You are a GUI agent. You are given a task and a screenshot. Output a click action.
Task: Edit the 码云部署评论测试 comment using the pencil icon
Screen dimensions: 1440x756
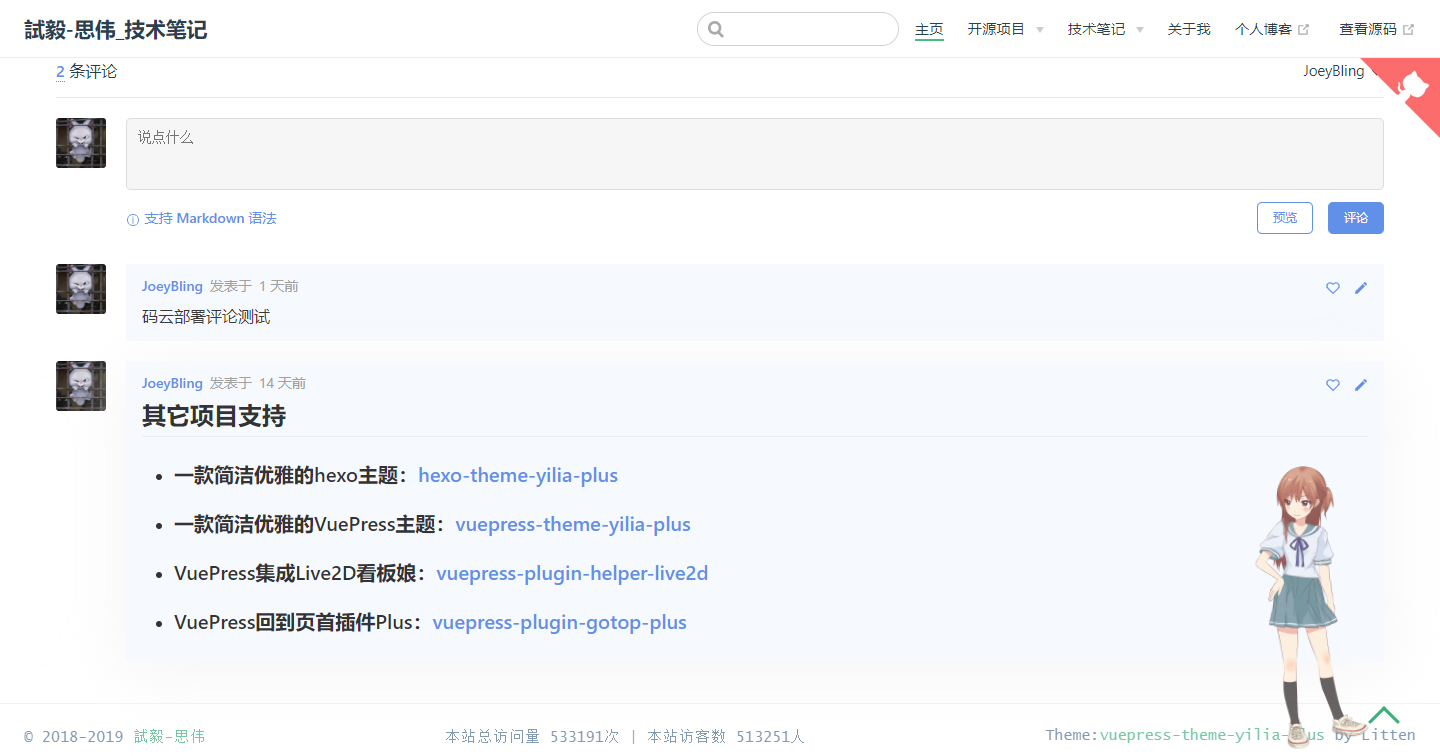point(1360,288)
